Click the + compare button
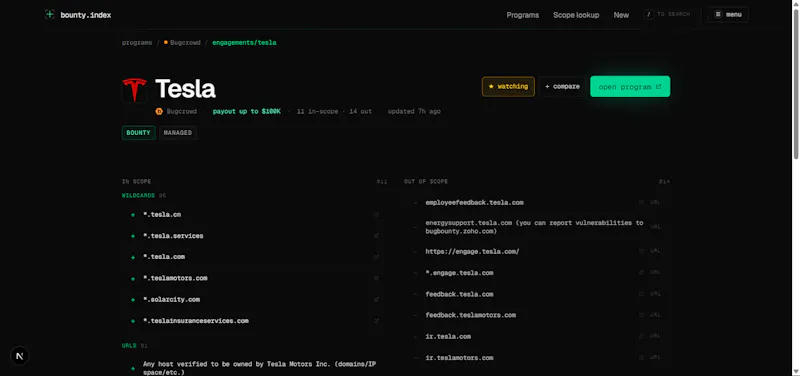This screenshot has width=800, height=376. tap(562, 87)
